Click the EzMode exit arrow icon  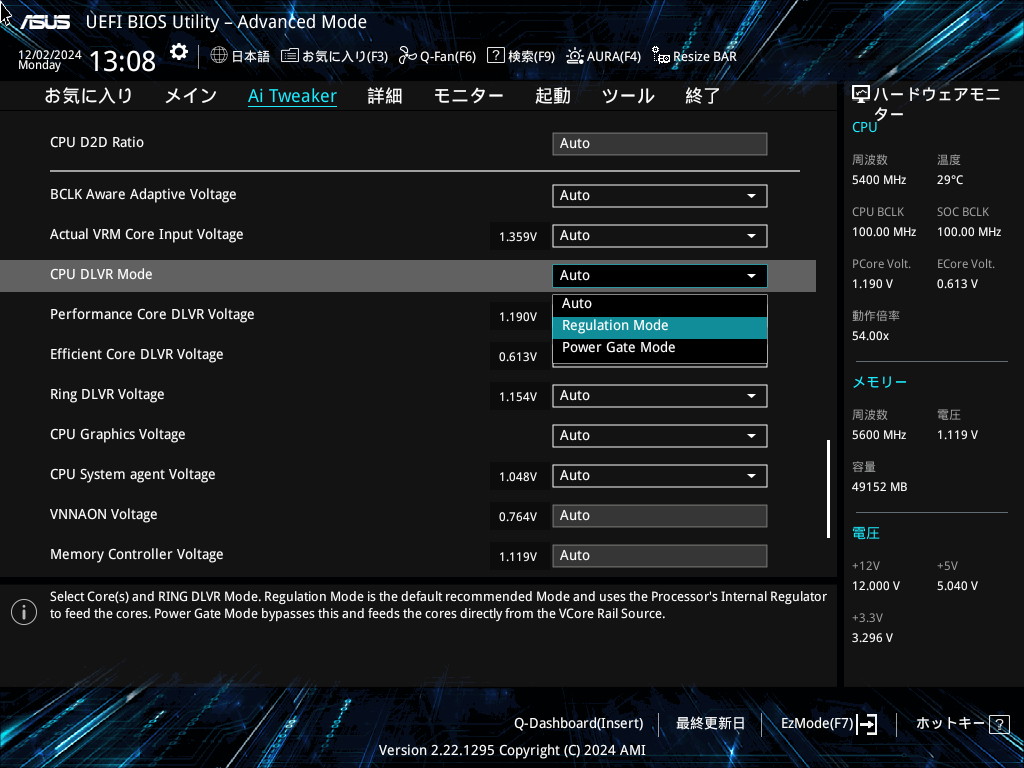pos(867,724)
